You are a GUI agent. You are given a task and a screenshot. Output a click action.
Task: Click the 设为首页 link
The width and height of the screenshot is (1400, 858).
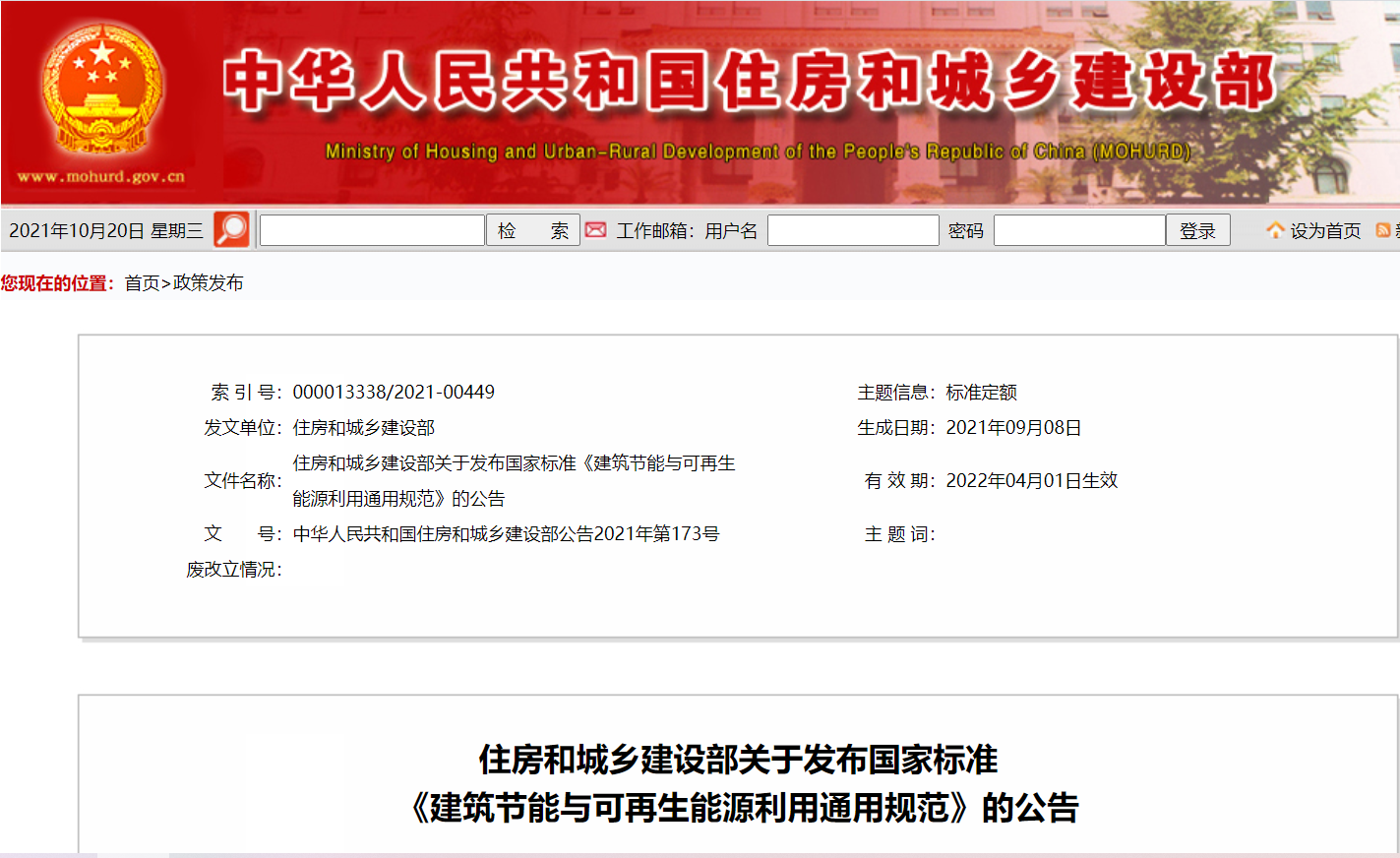[1324, 230]
